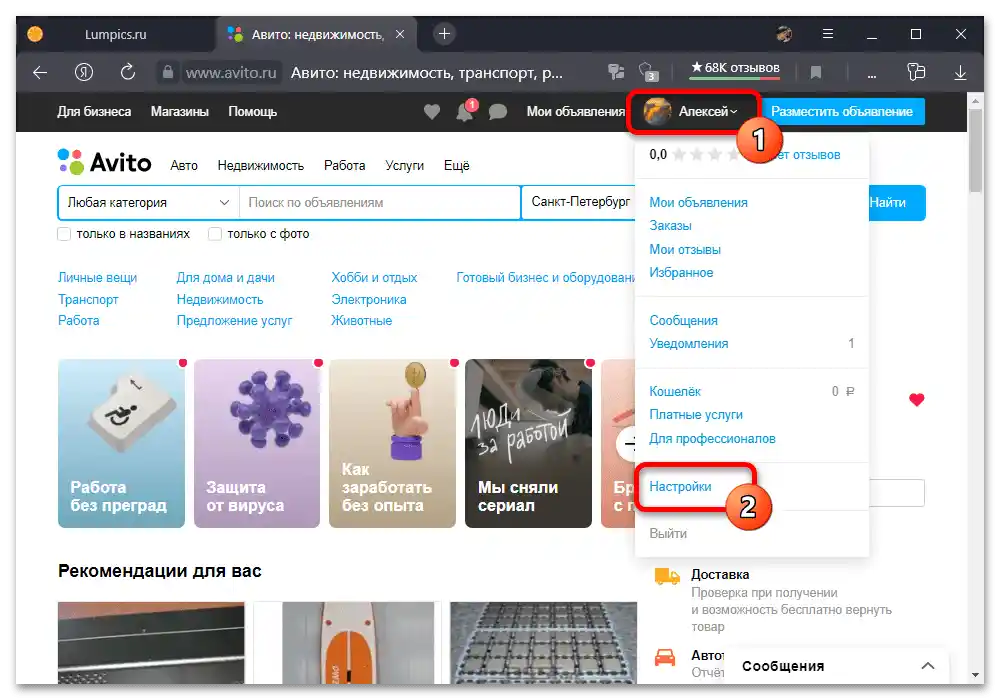This screenshot has width=1000, height=700.
Task: Open the Электроника category link
Action: [369, 300]
